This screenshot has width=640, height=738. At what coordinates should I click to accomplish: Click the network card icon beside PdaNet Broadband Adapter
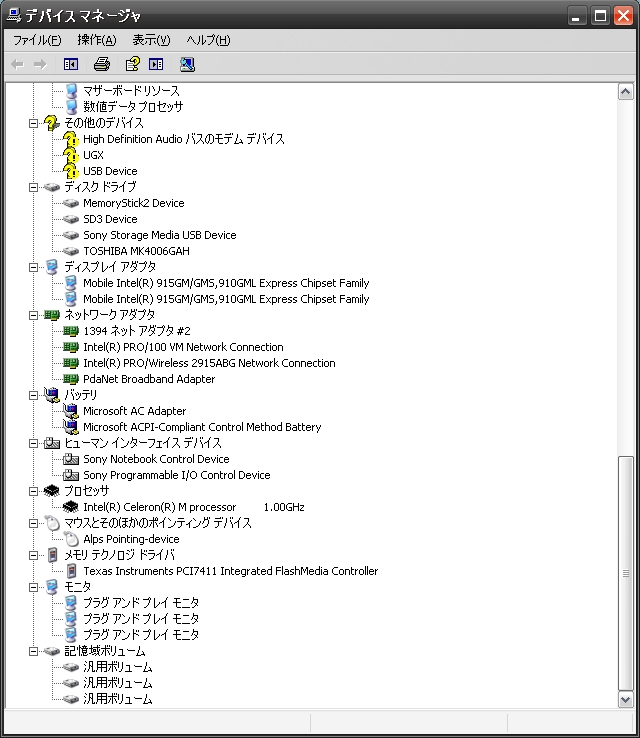(71, 379)
